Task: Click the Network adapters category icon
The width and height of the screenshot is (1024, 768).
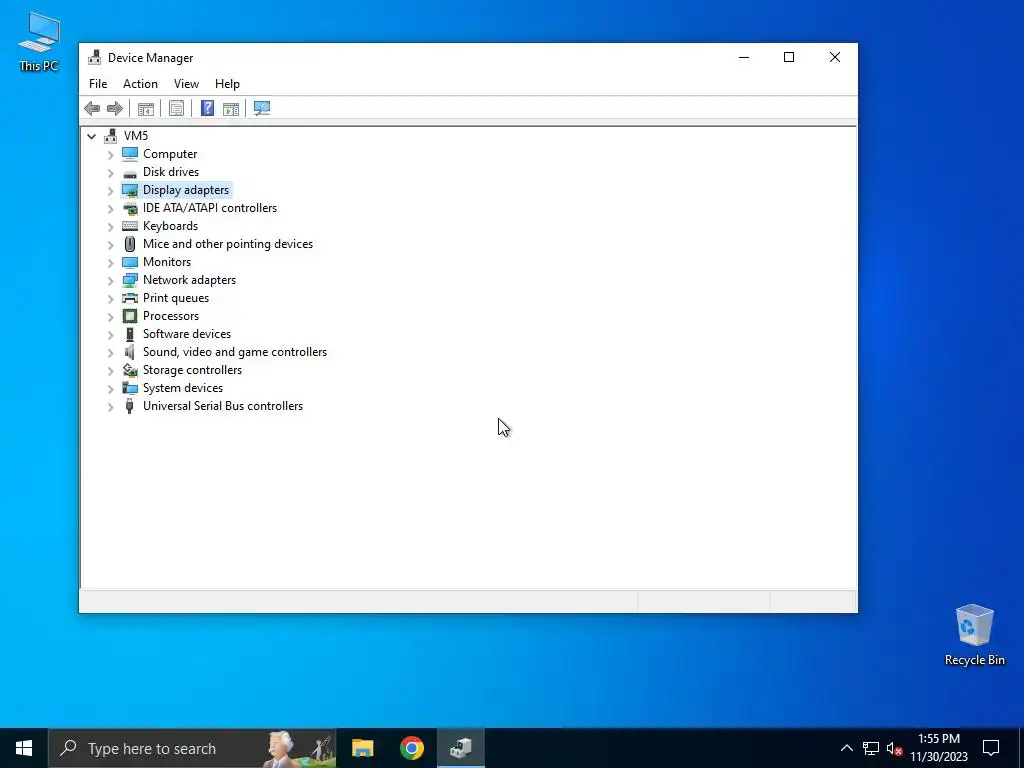Action: point(130,280)
